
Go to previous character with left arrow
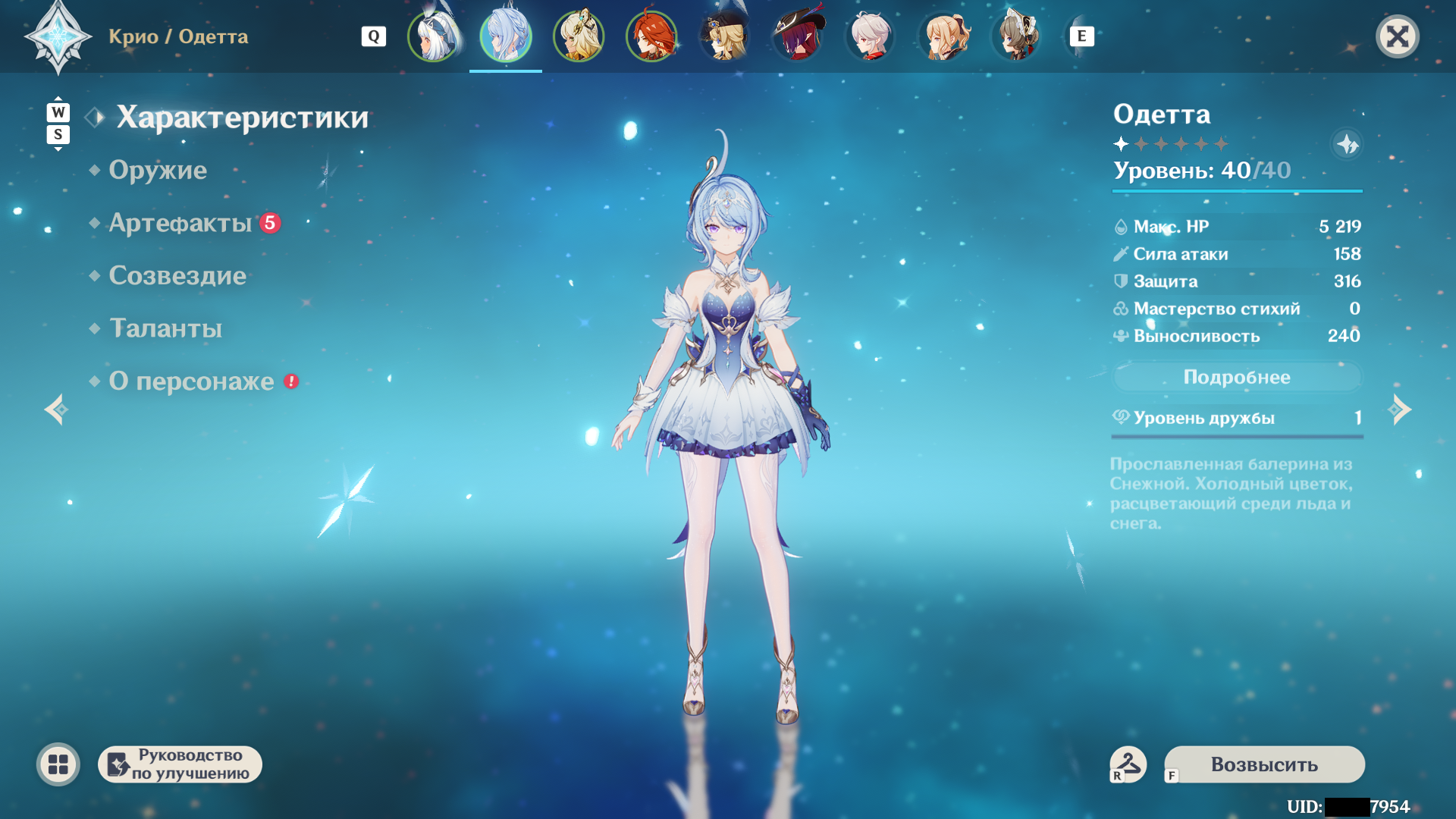click(x=56, y=409)
